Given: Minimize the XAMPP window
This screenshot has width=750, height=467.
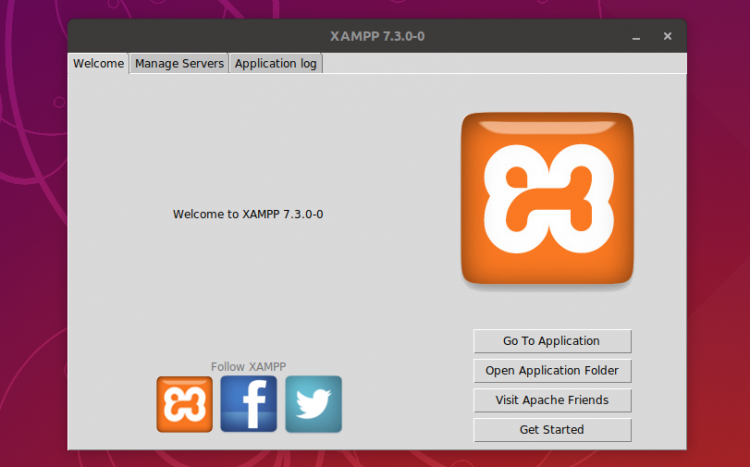Looking at the screenshot, I should point(636,37).
